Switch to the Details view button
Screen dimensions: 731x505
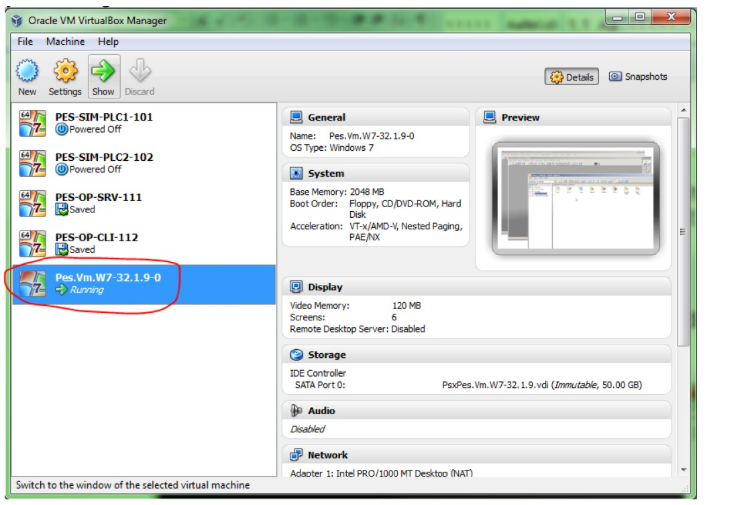pyautogui.click(x=572, y=77)
